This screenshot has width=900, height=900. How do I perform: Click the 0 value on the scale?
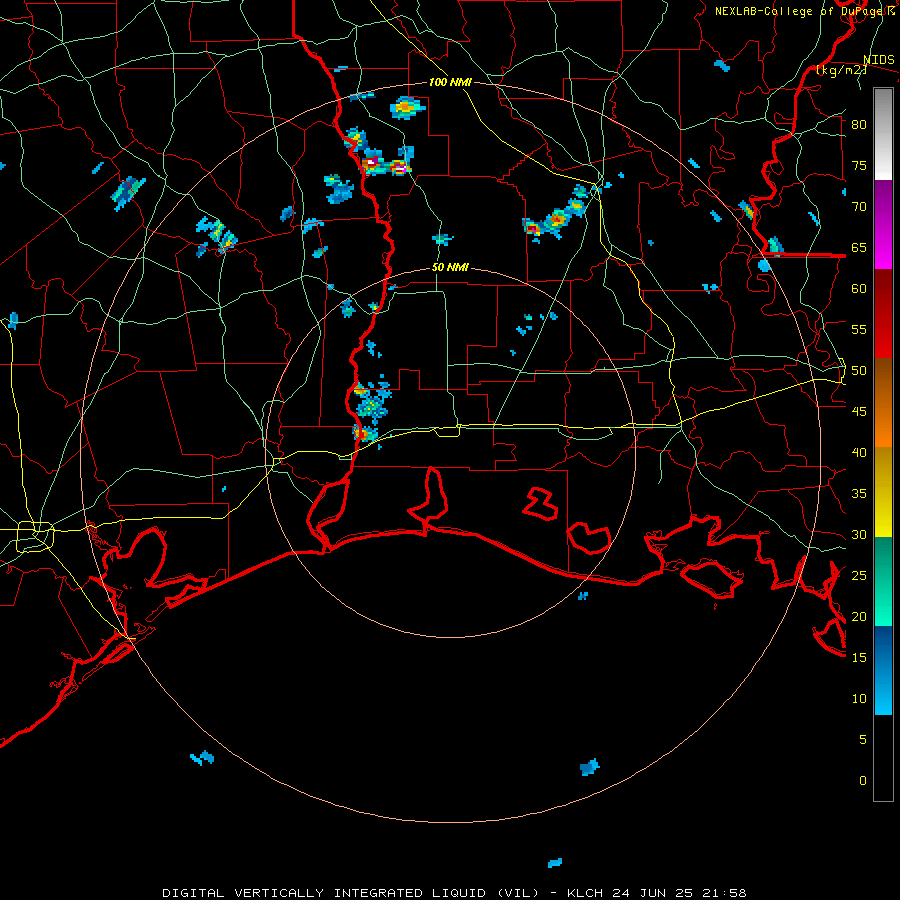[x=863, y=781]
